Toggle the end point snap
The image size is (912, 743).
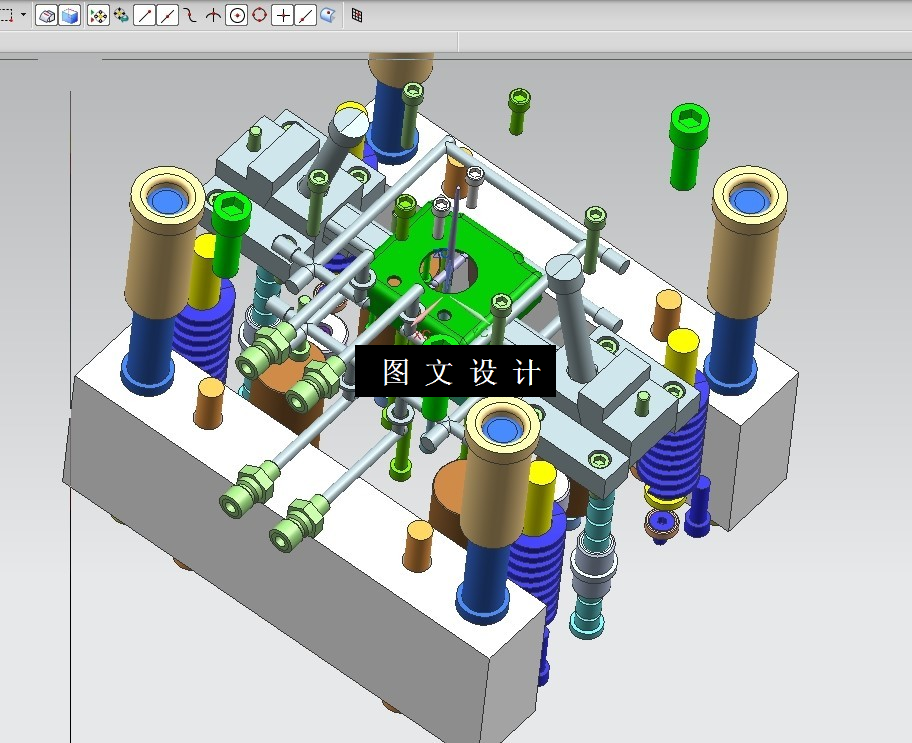click(144, 16)
